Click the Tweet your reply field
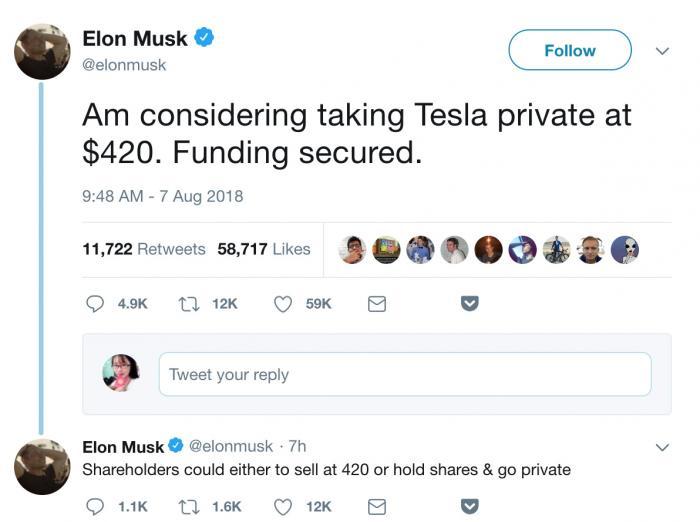The height and width of the screenshot is (522, 700). click(405, 374)
